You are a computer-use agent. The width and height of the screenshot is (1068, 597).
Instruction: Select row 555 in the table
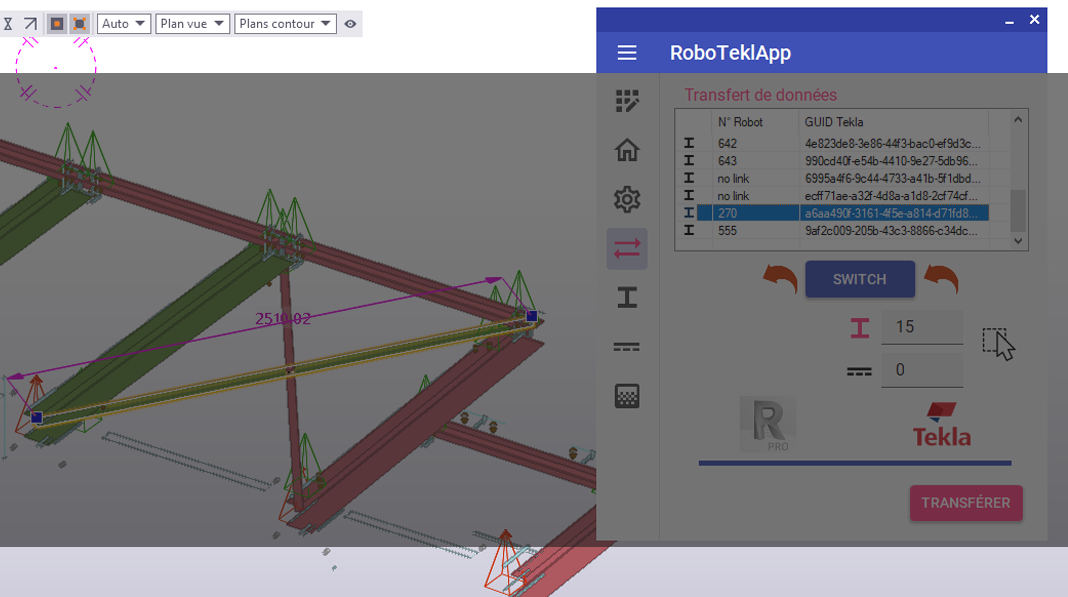pyautogui.click(x=834, y=231)
